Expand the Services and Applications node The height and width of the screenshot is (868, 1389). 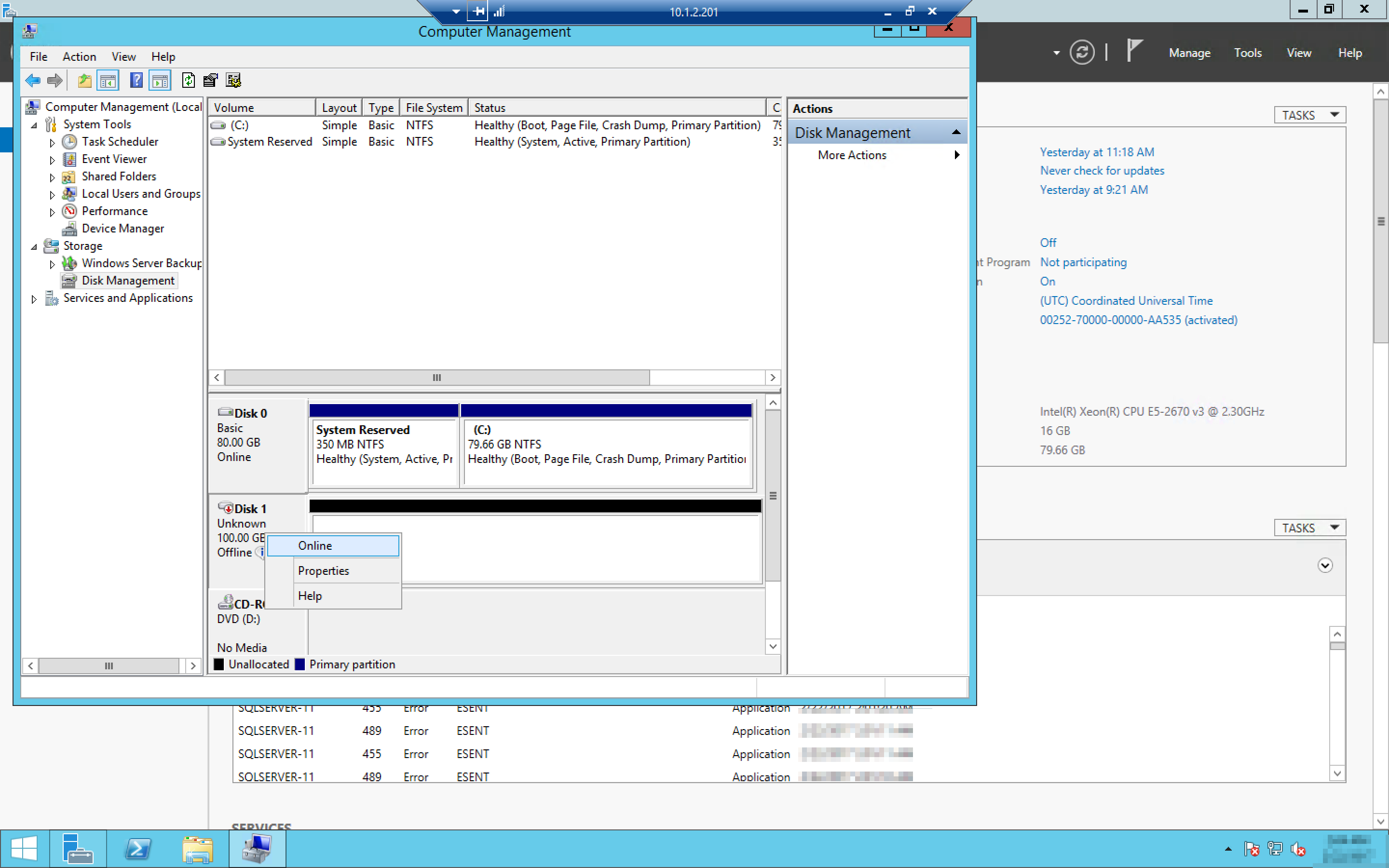34,298
